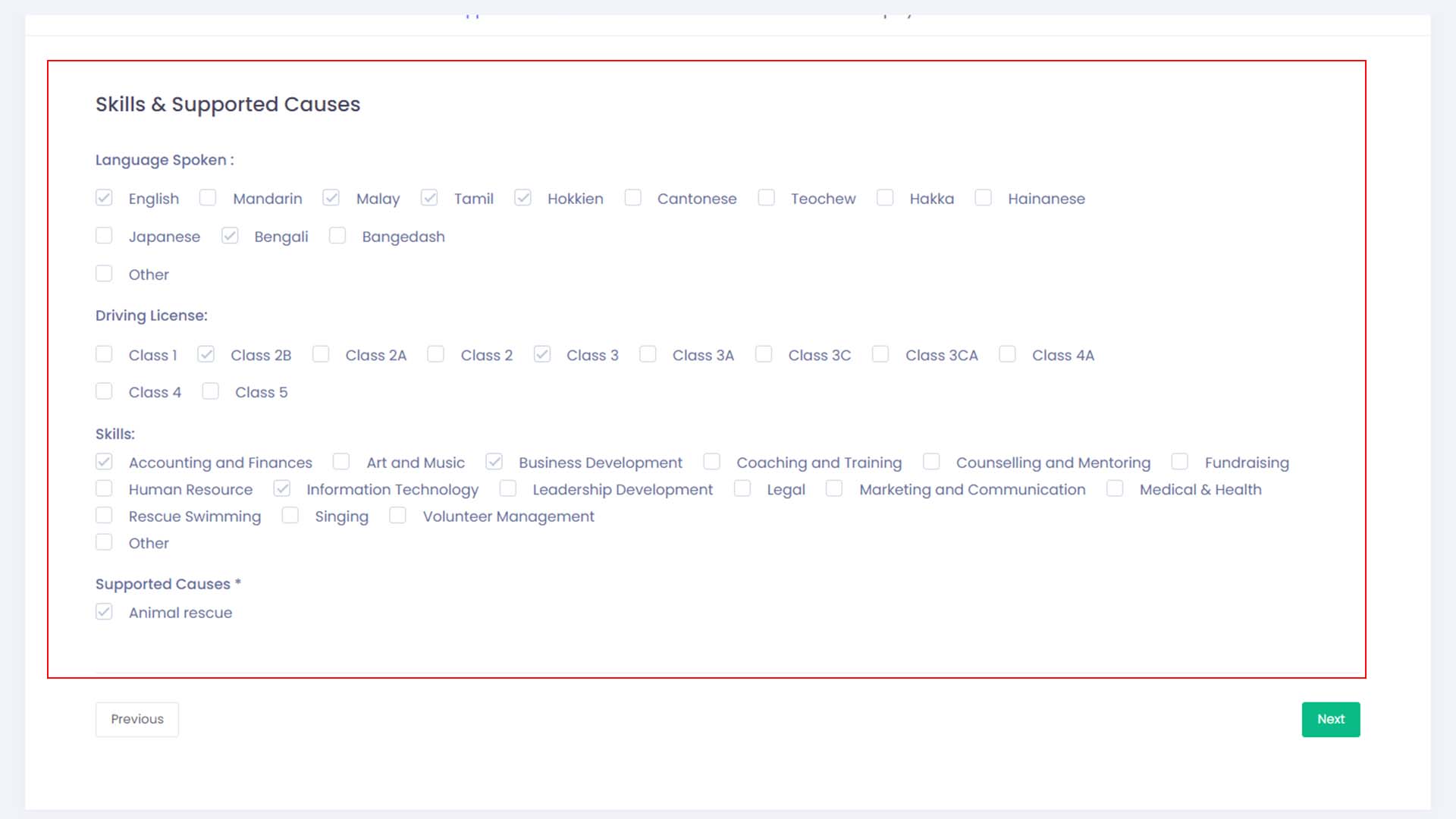Uncheck Information Technology skill
The height and width of the screenshot is (819, 1456).
[282, 489]
